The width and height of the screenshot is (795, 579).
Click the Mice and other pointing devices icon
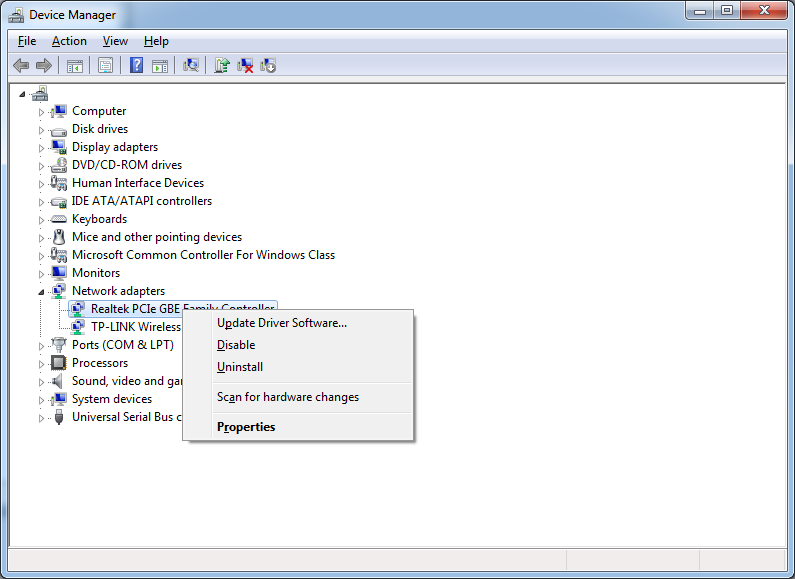[59, 237]
